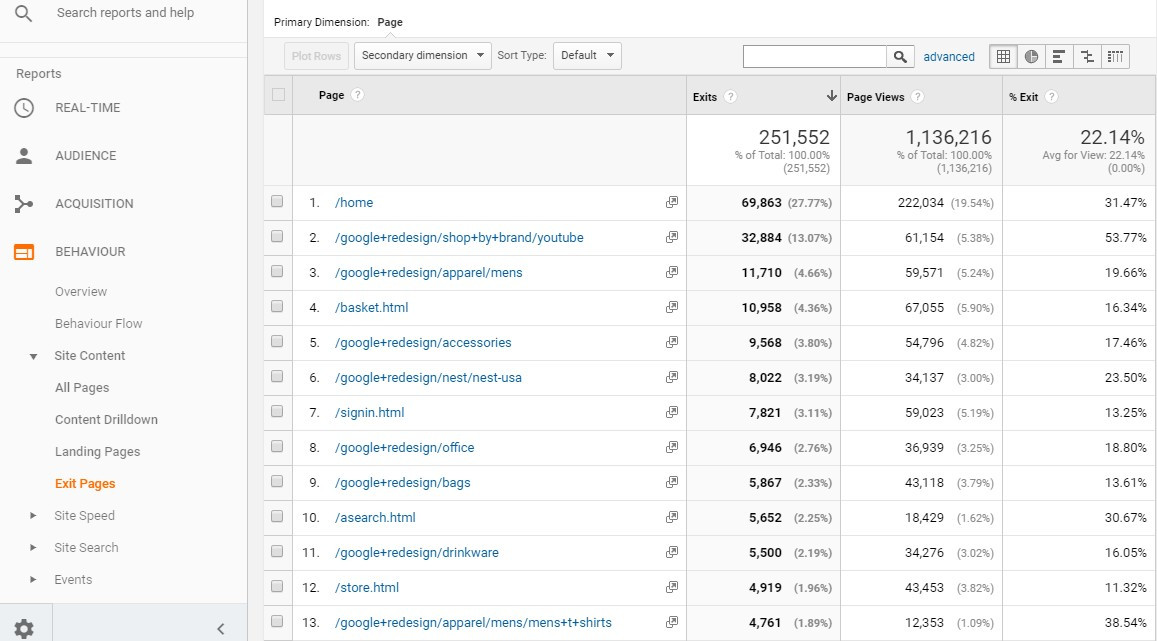
Task: Run table search with magnifier button
Action: pyautogui.click(x=900, y=57)
